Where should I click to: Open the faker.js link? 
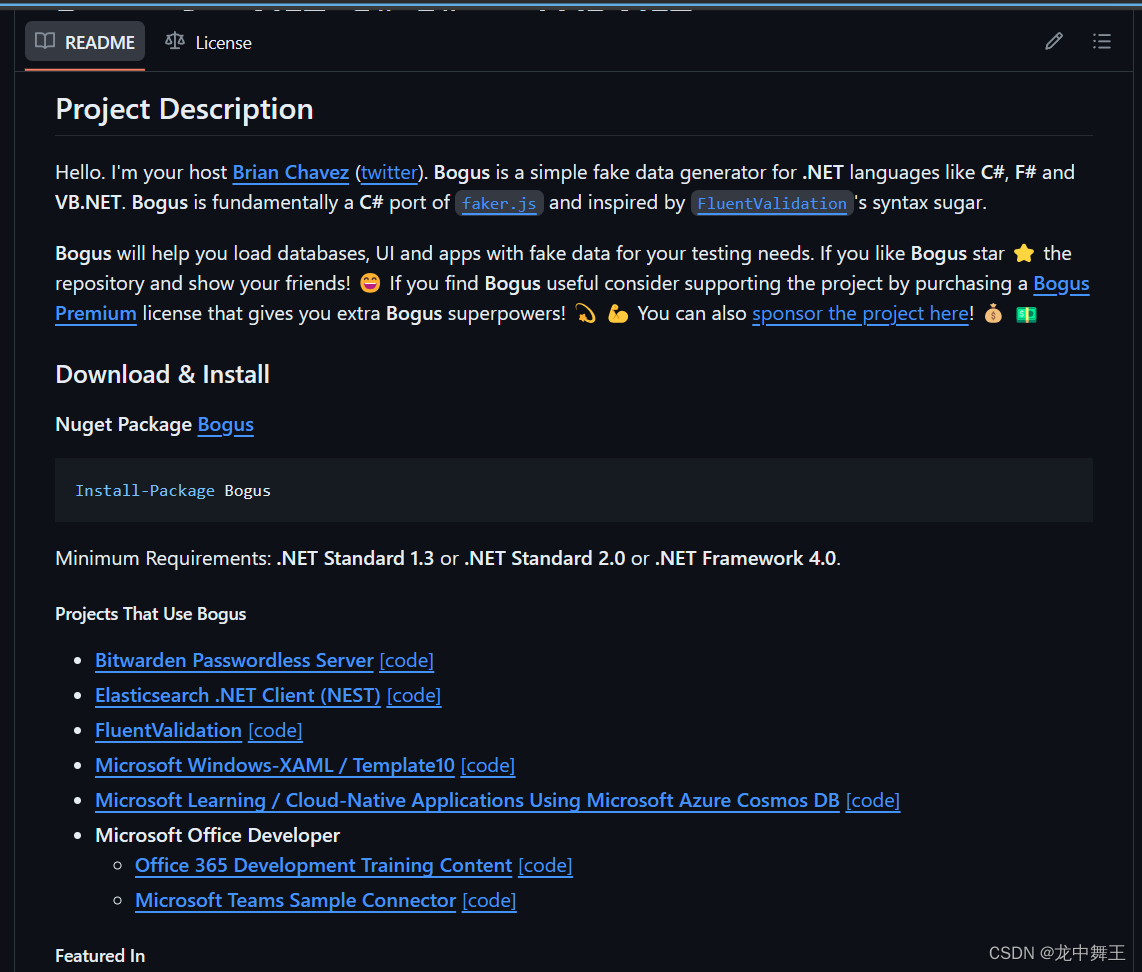pos(499,203)
